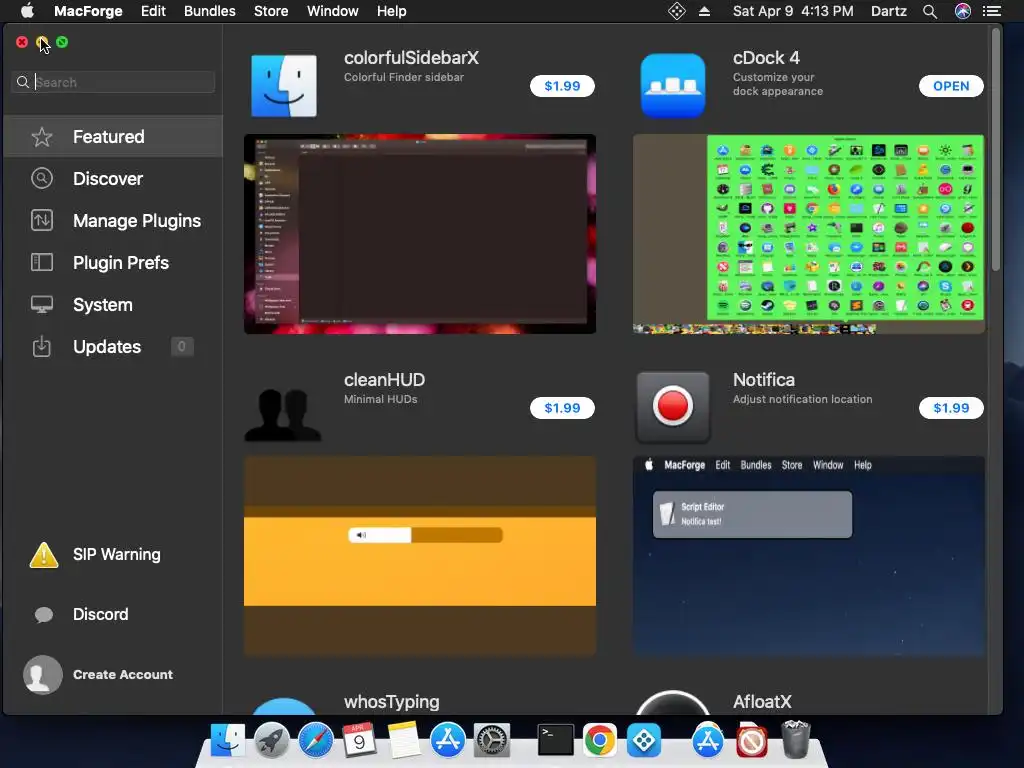Click the Discord link label

101,615
